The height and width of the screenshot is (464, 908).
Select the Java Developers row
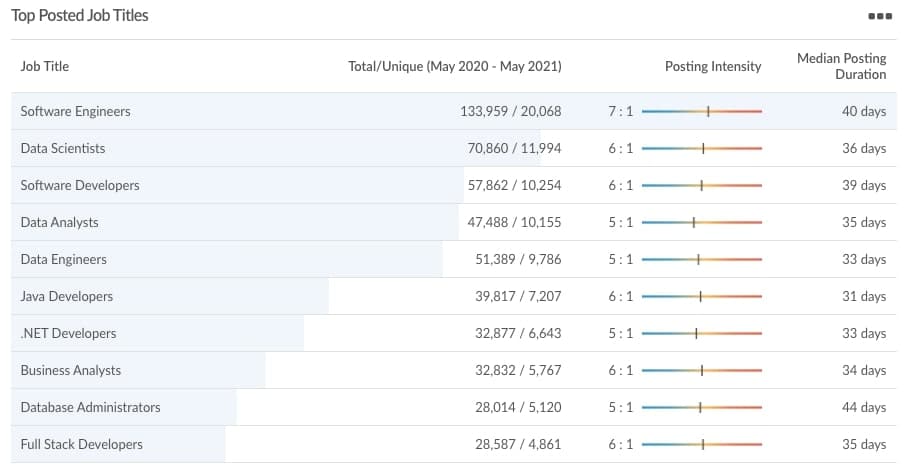coord(453,297)
